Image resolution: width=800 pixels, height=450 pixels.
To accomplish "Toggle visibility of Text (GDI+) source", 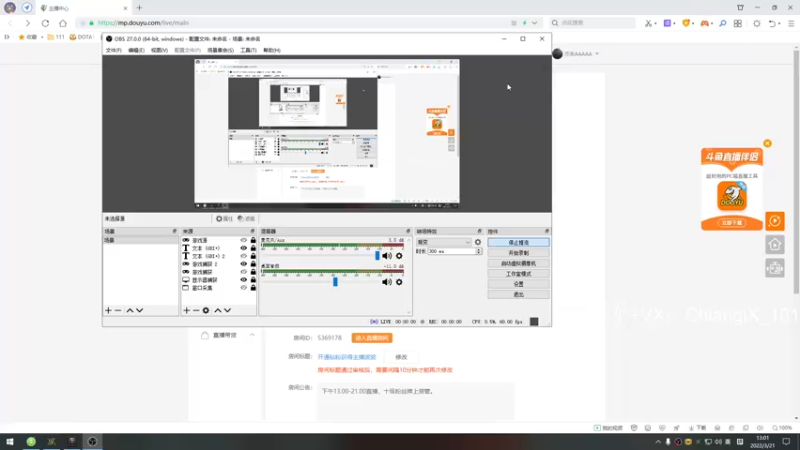I will [243, 248].
